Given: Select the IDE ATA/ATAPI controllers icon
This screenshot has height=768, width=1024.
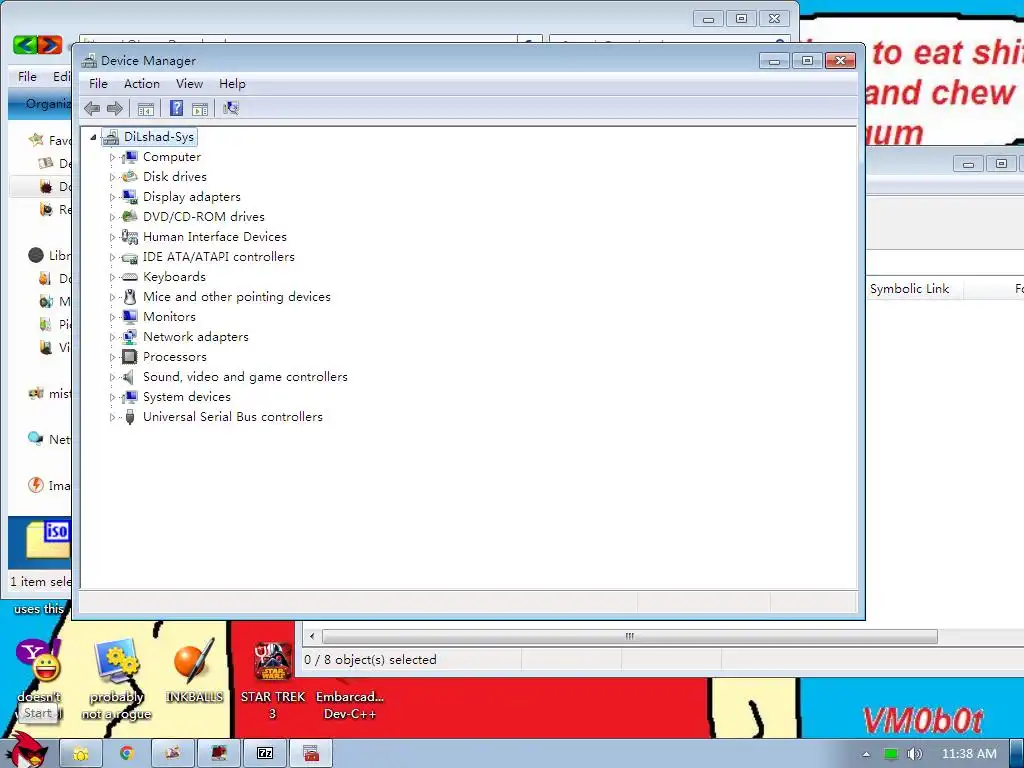Looking at the screenshot, I should click(x=130, y=257).
